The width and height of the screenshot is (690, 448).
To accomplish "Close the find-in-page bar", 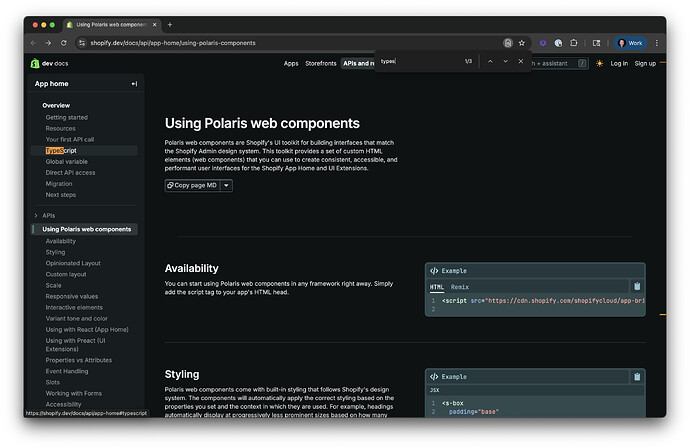I will (x=521, y=62).
